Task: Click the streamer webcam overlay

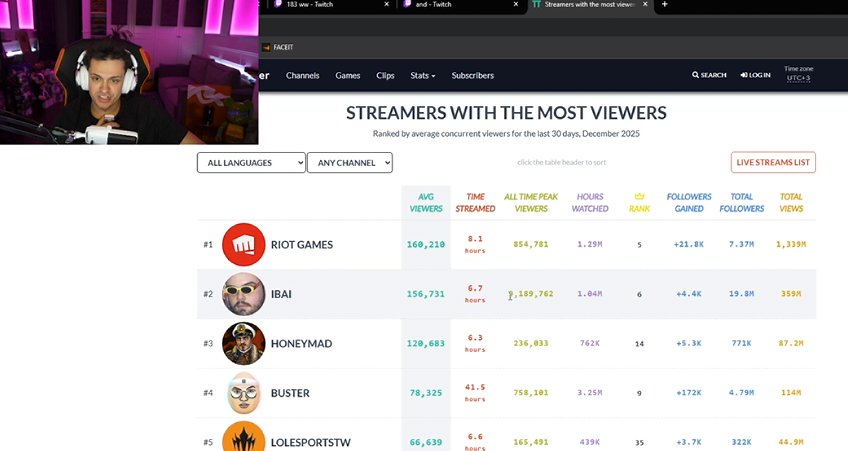Action: [x=129, y=72]
